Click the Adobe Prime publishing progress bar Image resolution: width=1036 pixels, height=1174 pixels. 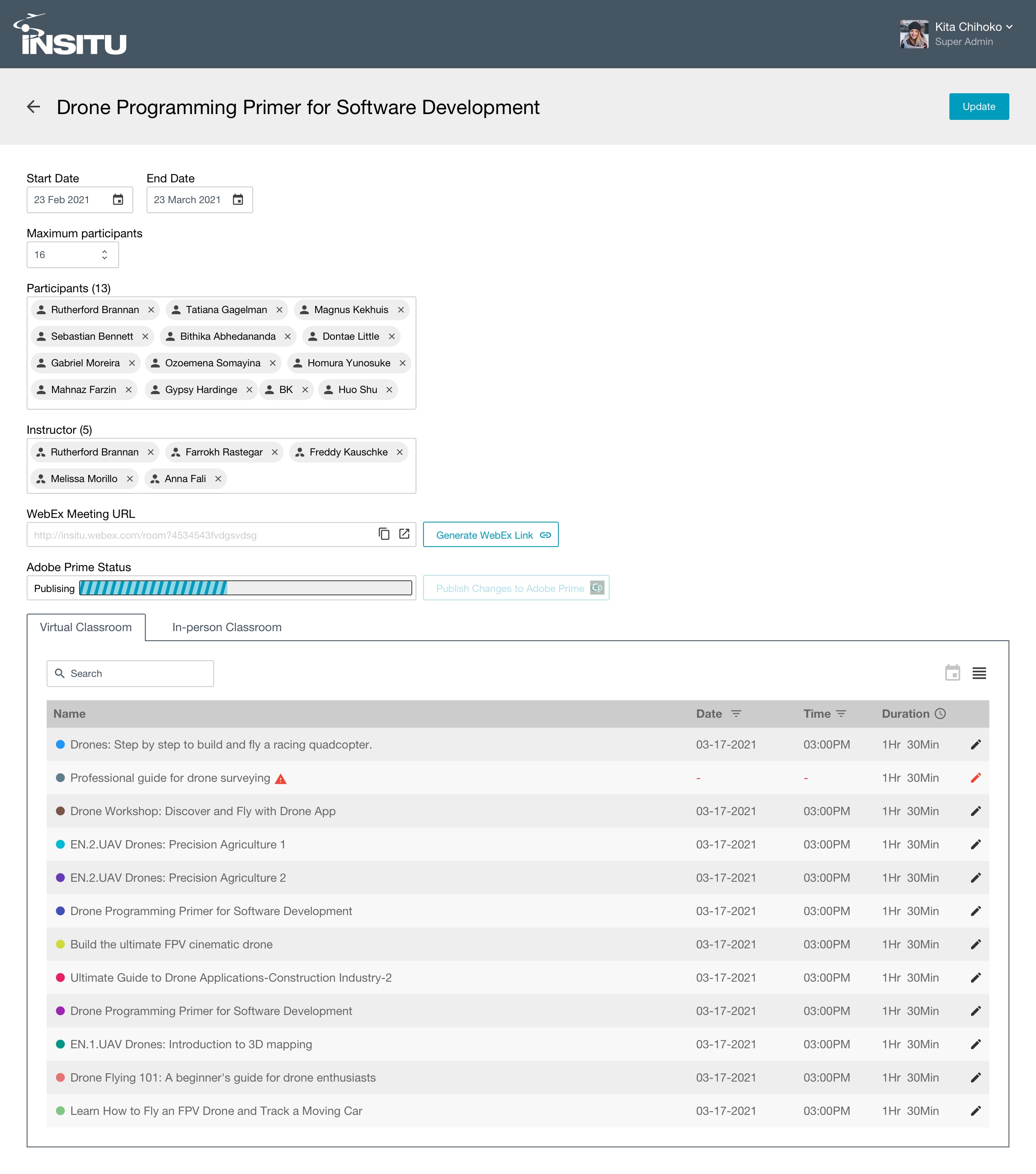point(245,588)
